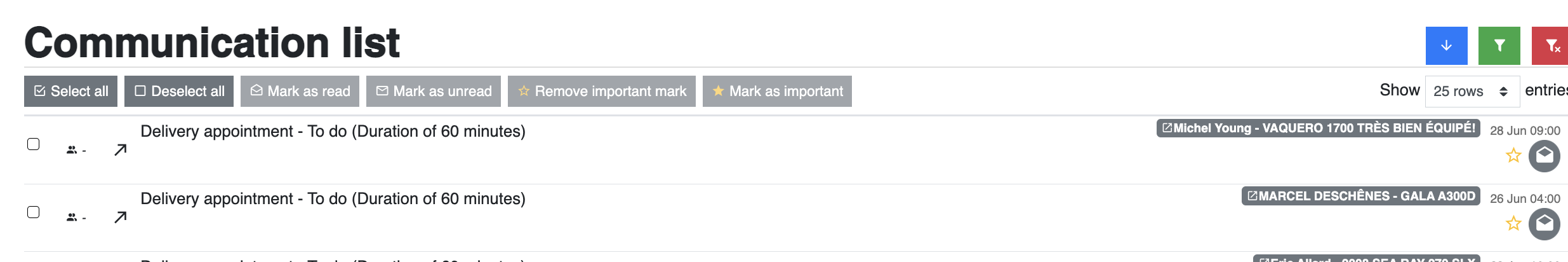Click Remove important mark button

(601, 92)
